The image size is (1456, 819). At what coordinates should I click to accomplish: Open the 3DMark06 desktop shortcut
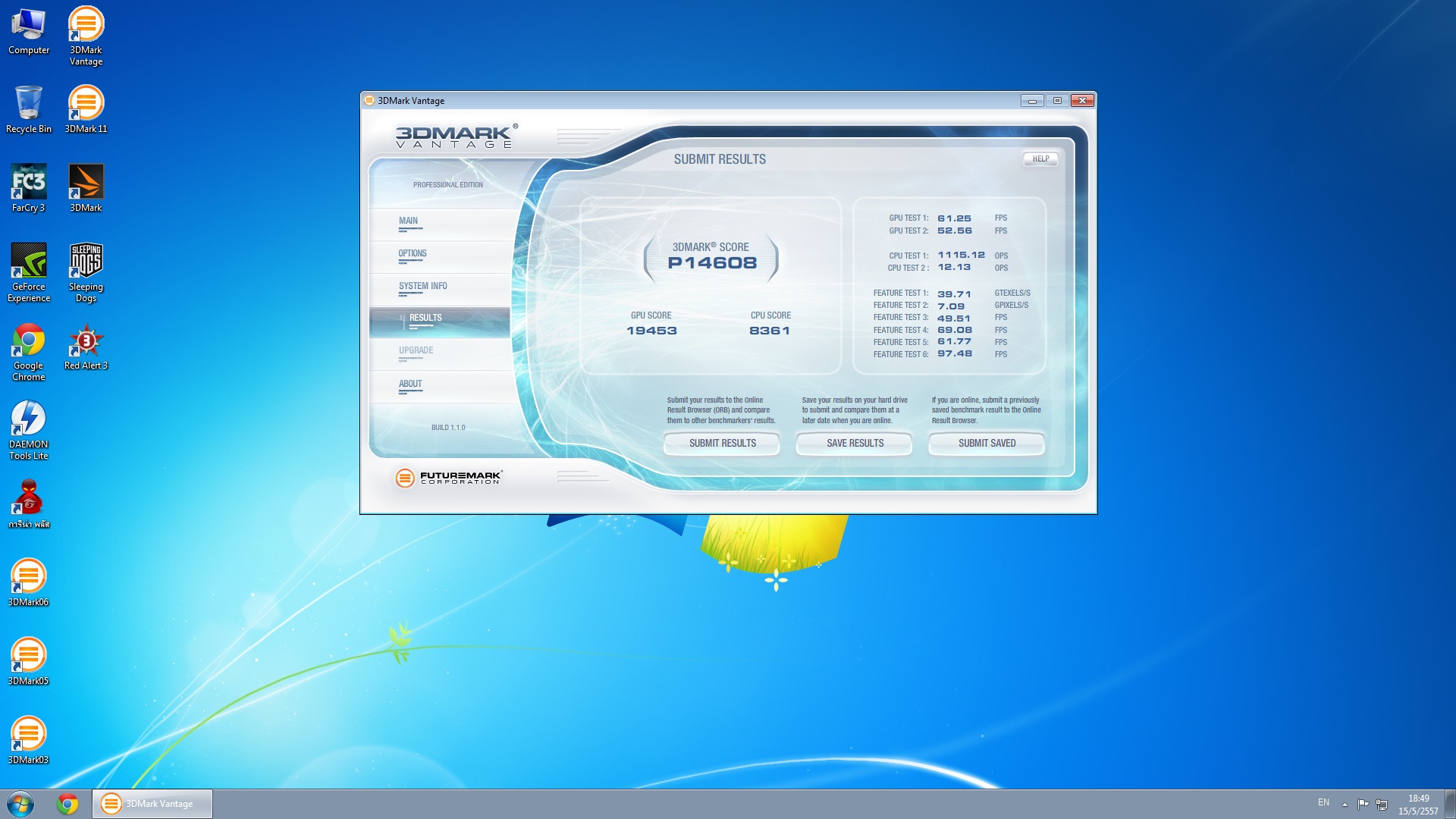(x=28, y=578)
